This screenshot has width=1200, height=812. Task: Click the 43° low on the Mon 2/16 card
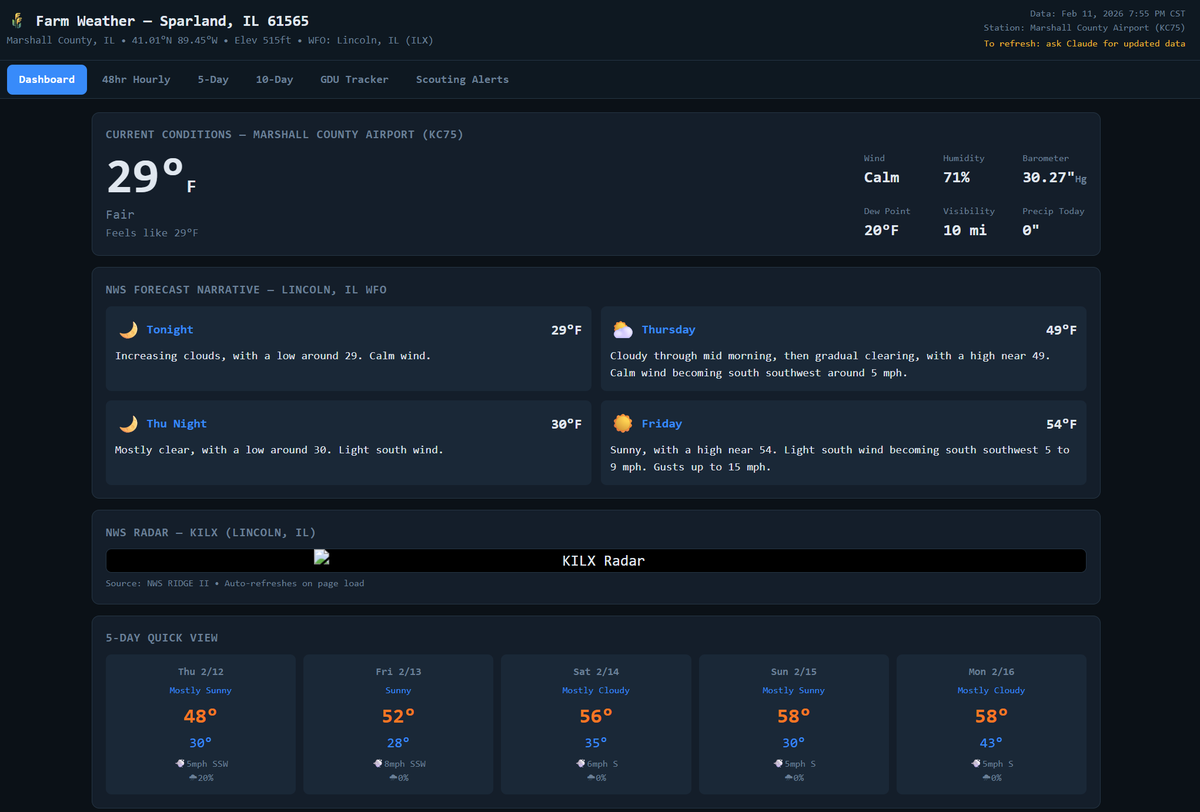[992, 743]
